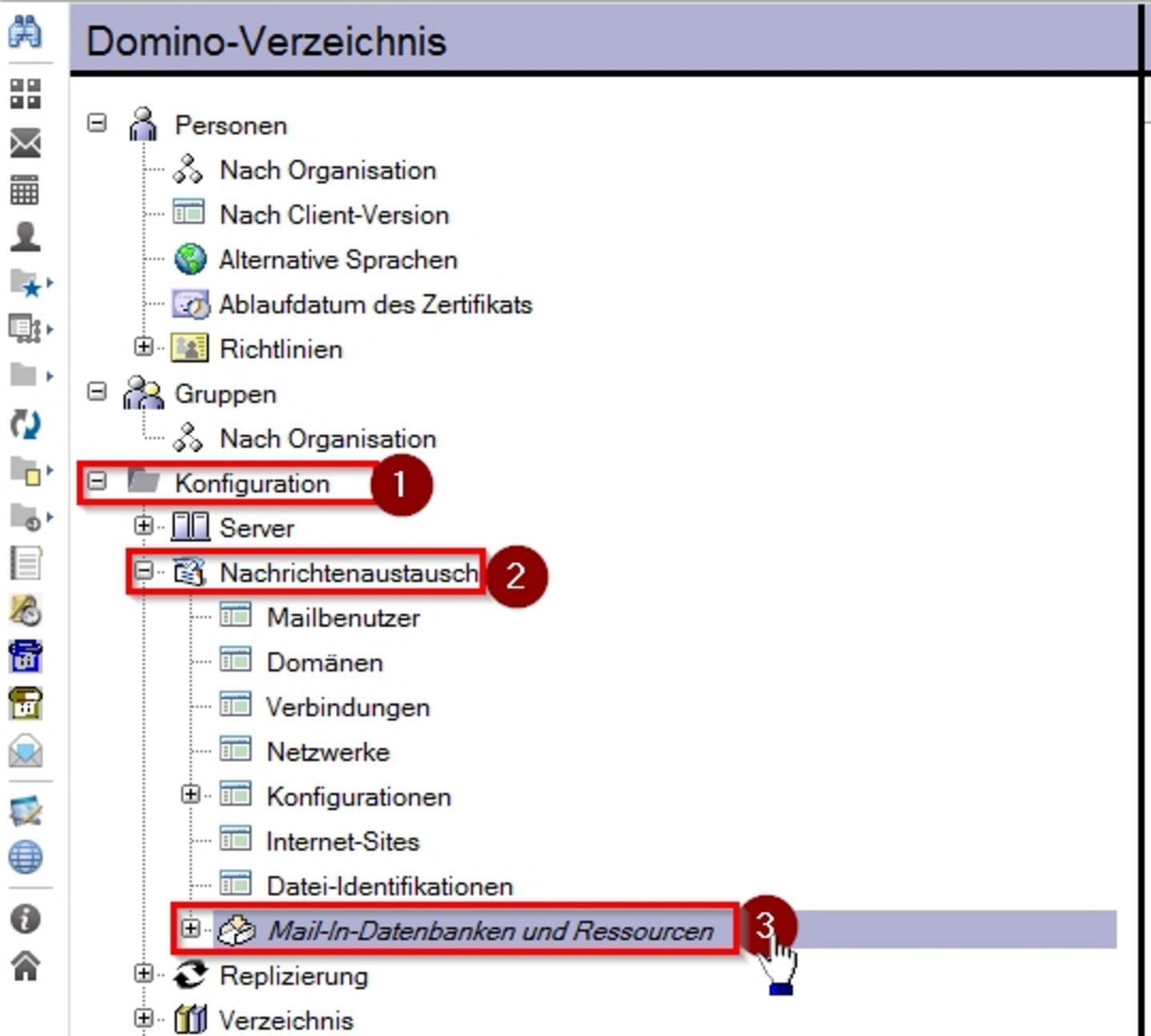Select the Gruppen entry
Image resolution: width=1151 pixels, height=1036 pixels.
pyautogui.click(x=225, y=394)
